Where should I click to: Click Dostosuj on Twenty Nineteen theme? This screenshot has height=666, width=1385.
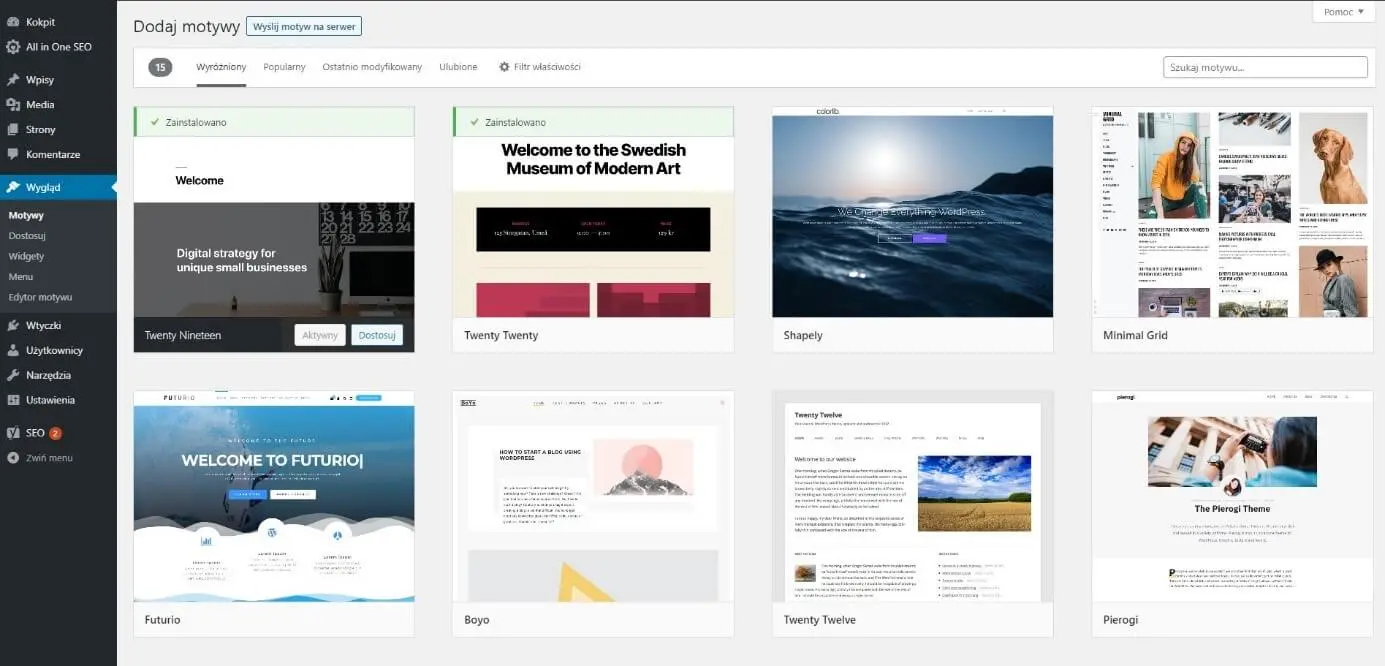pyautogui.click(x=377, y=335)
